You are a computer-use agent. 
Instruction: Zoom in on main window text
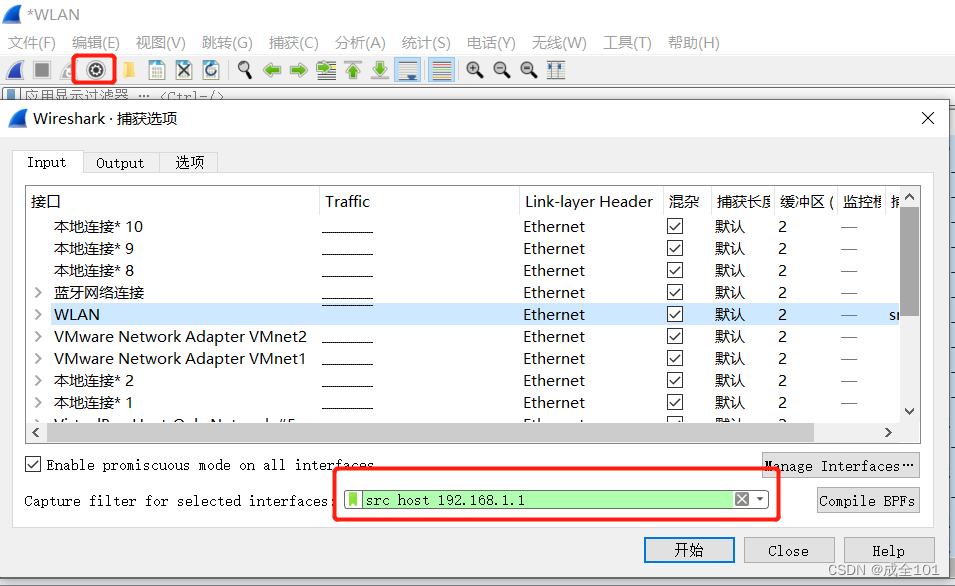point(474,70)
